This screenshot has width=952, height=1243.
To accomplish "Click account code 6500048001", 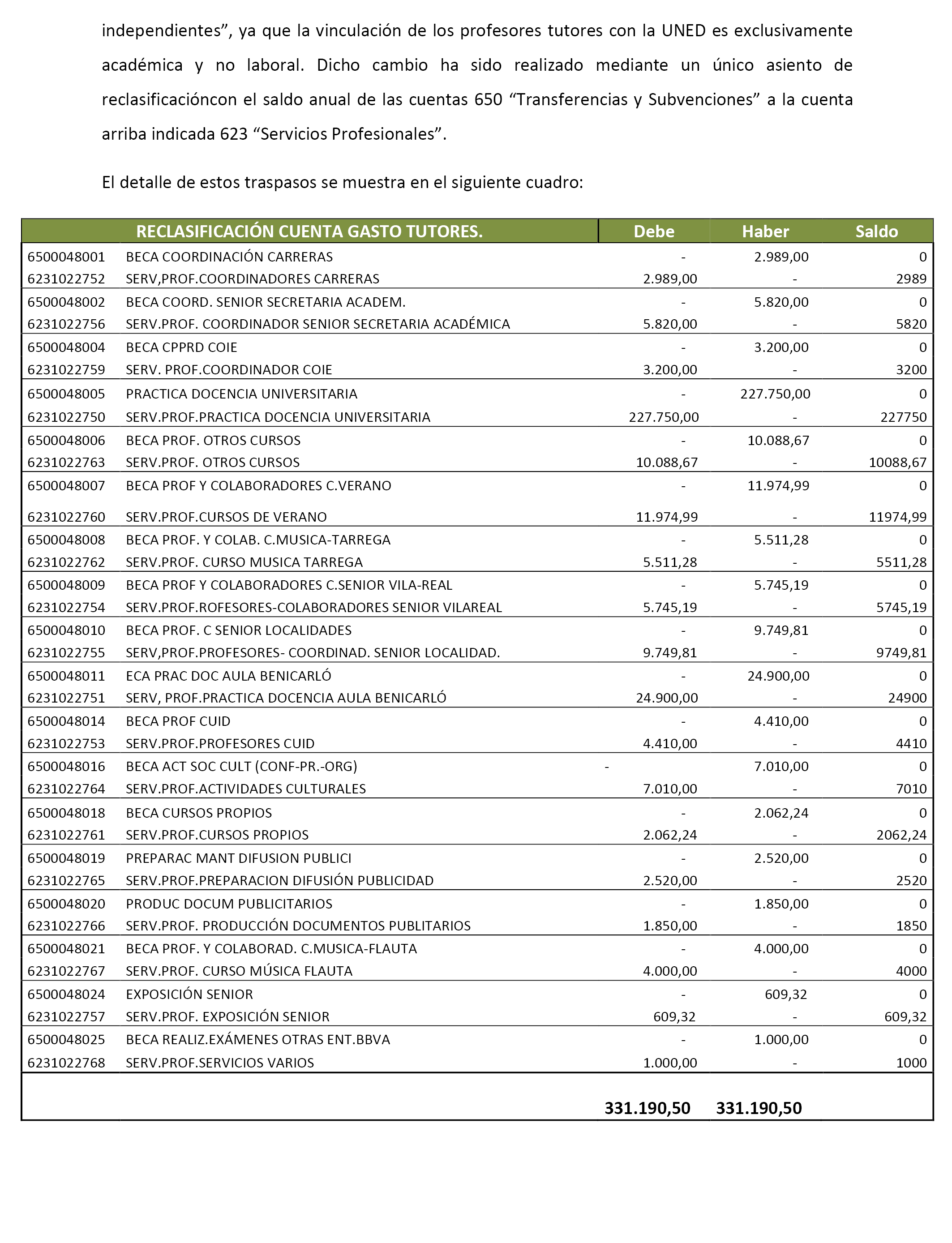I will 66,257.
